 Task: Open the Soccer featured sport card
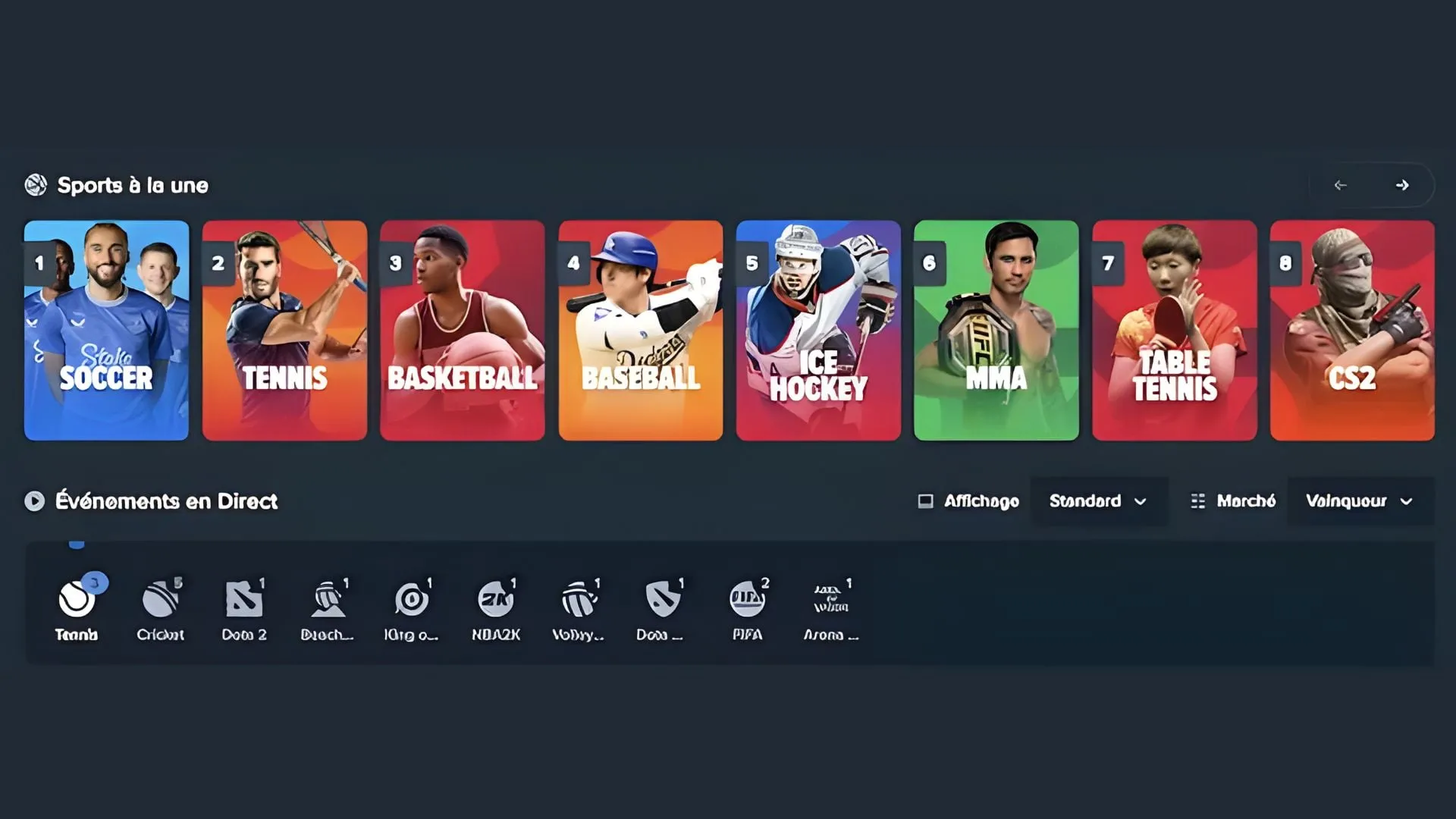point(106,331)
